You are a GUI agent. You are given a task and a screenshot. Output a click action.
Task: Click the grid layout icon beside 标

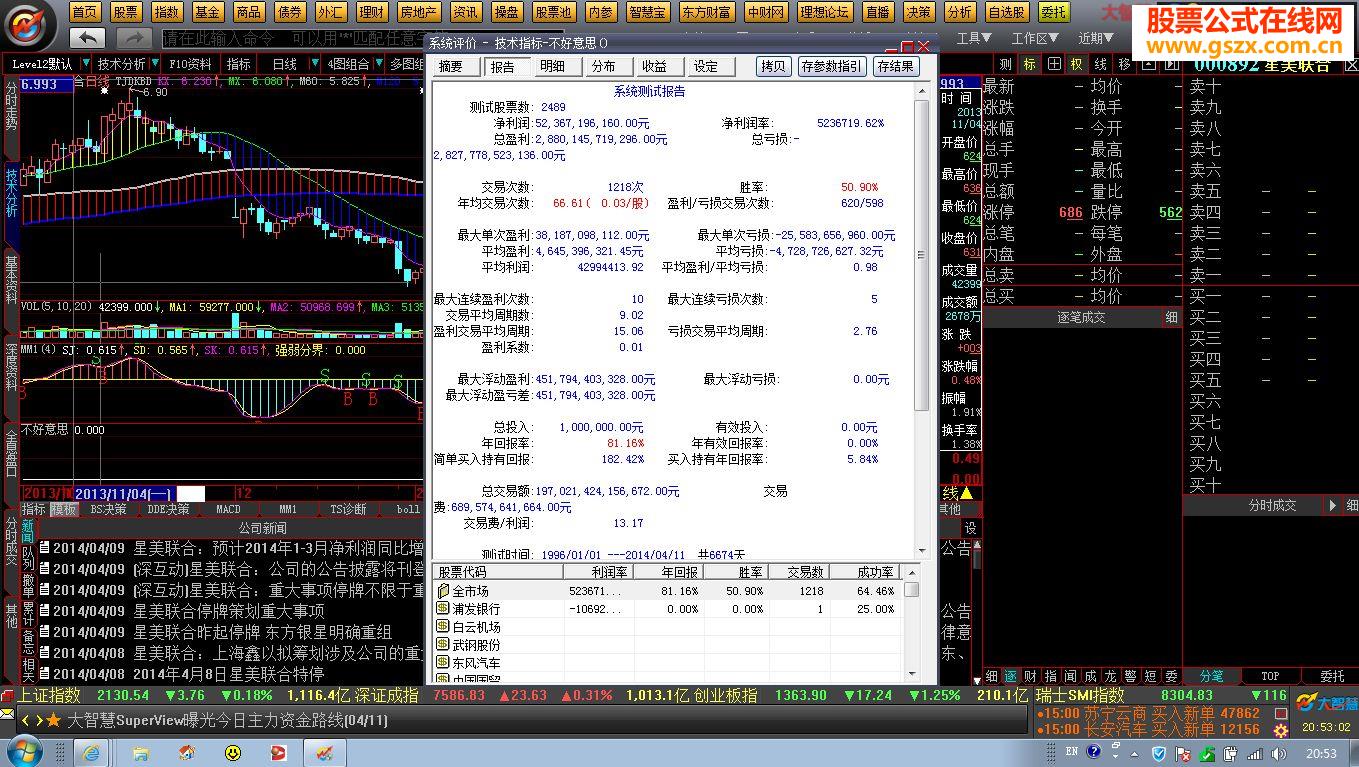1054,64
